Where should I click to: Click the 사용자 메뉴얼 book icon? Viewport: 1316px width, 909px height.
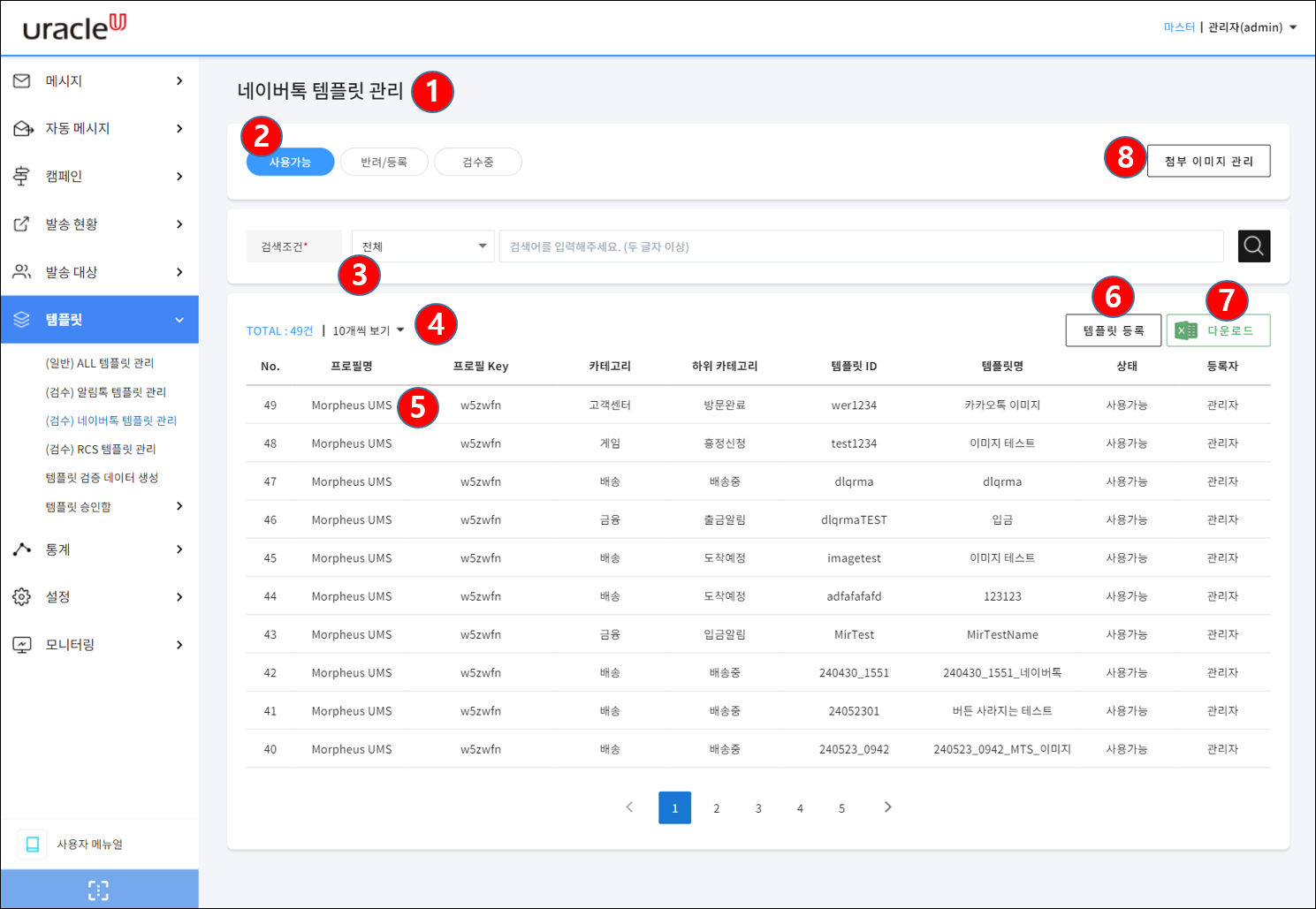(33, 845)
